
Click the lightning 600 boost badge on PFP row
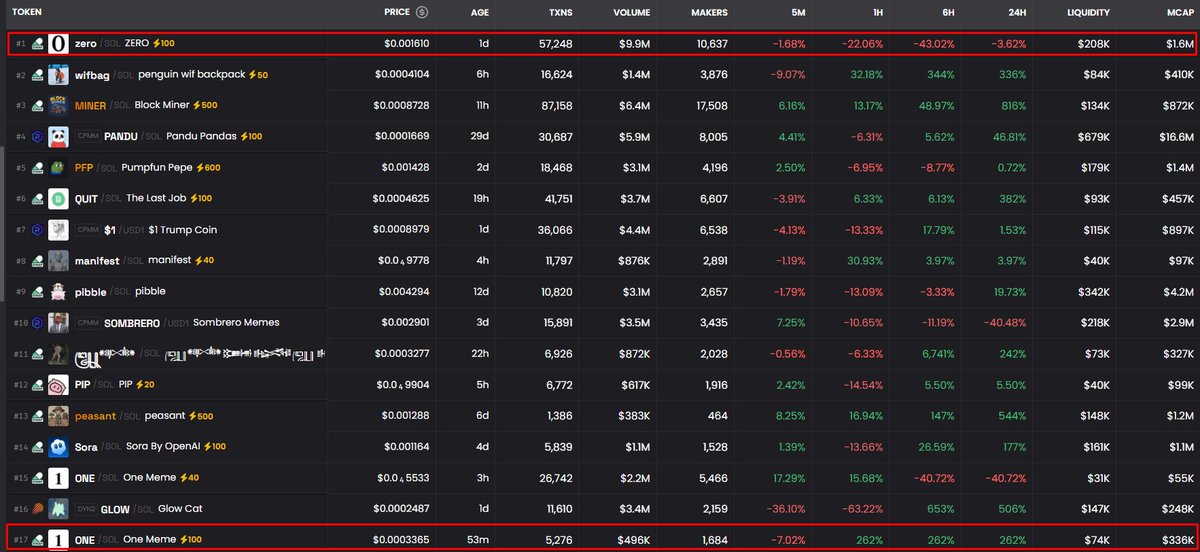pos(208,168)
